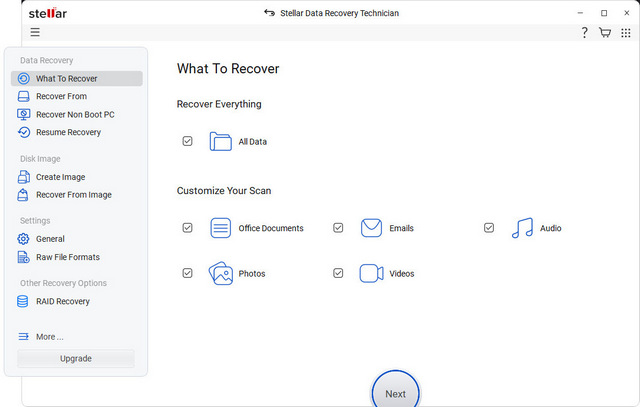Click the Upgrade button
The image size is (640, 407).
(75, 358)
